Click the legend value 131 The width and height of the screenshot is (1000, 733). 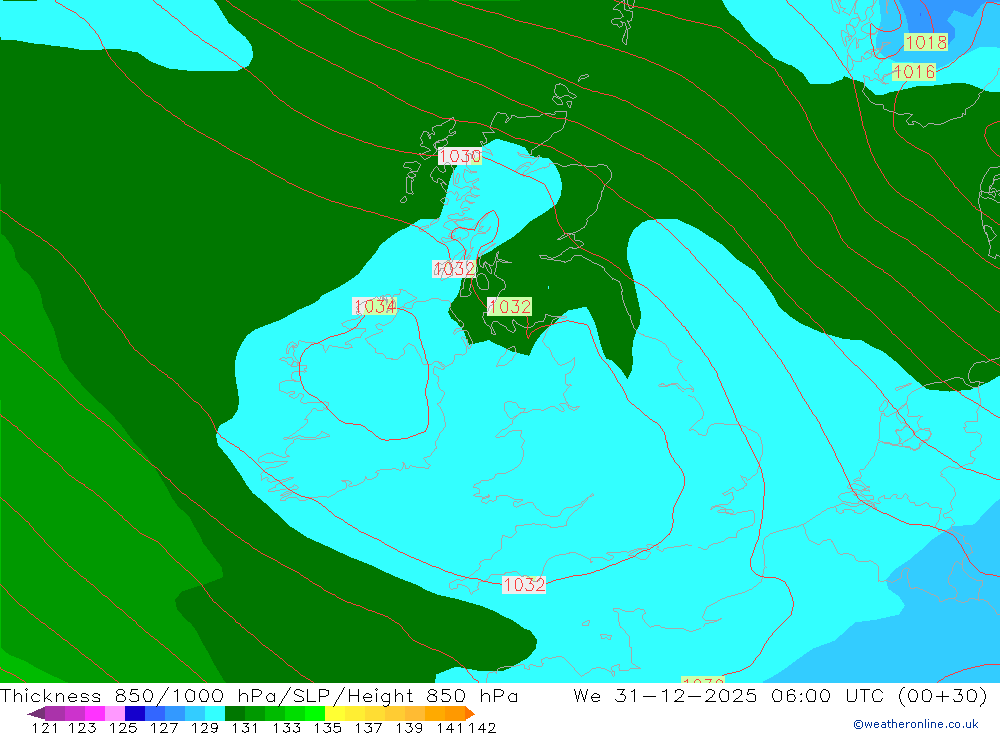pos(244,727)
